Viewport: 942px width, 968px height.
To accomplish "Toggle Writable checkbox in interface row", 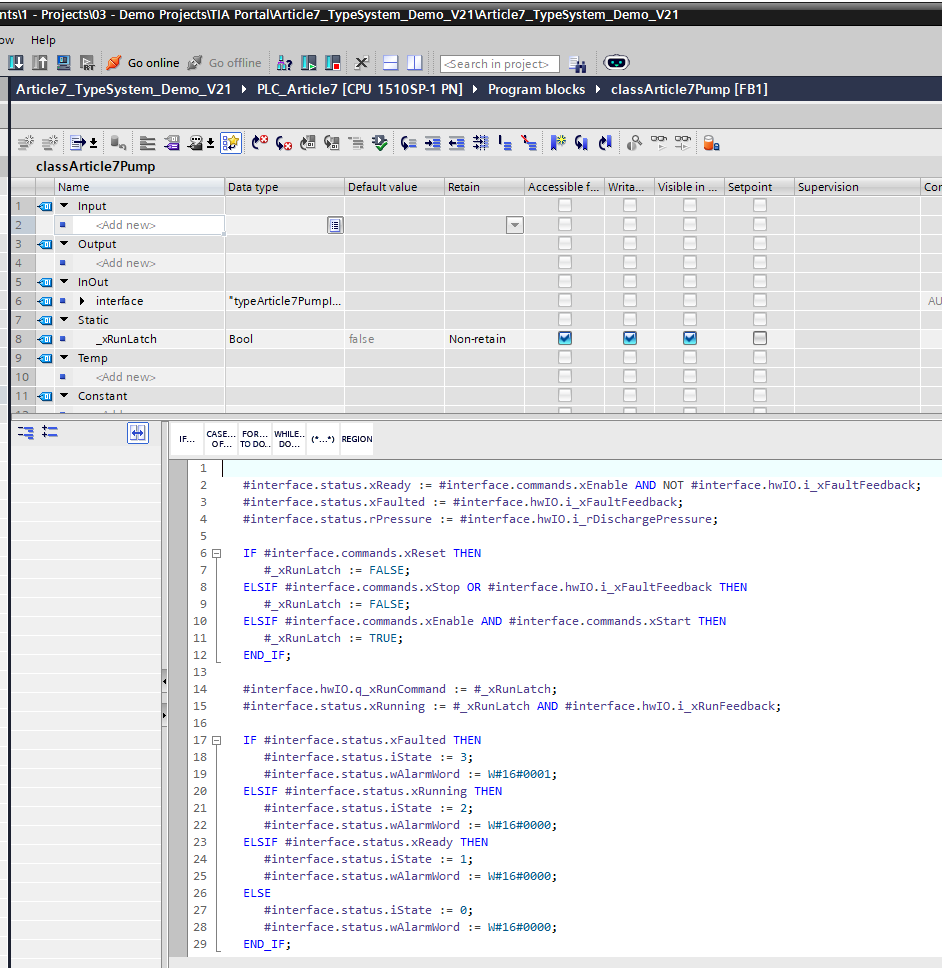I will pyautogui.click(x=630, y=300).
